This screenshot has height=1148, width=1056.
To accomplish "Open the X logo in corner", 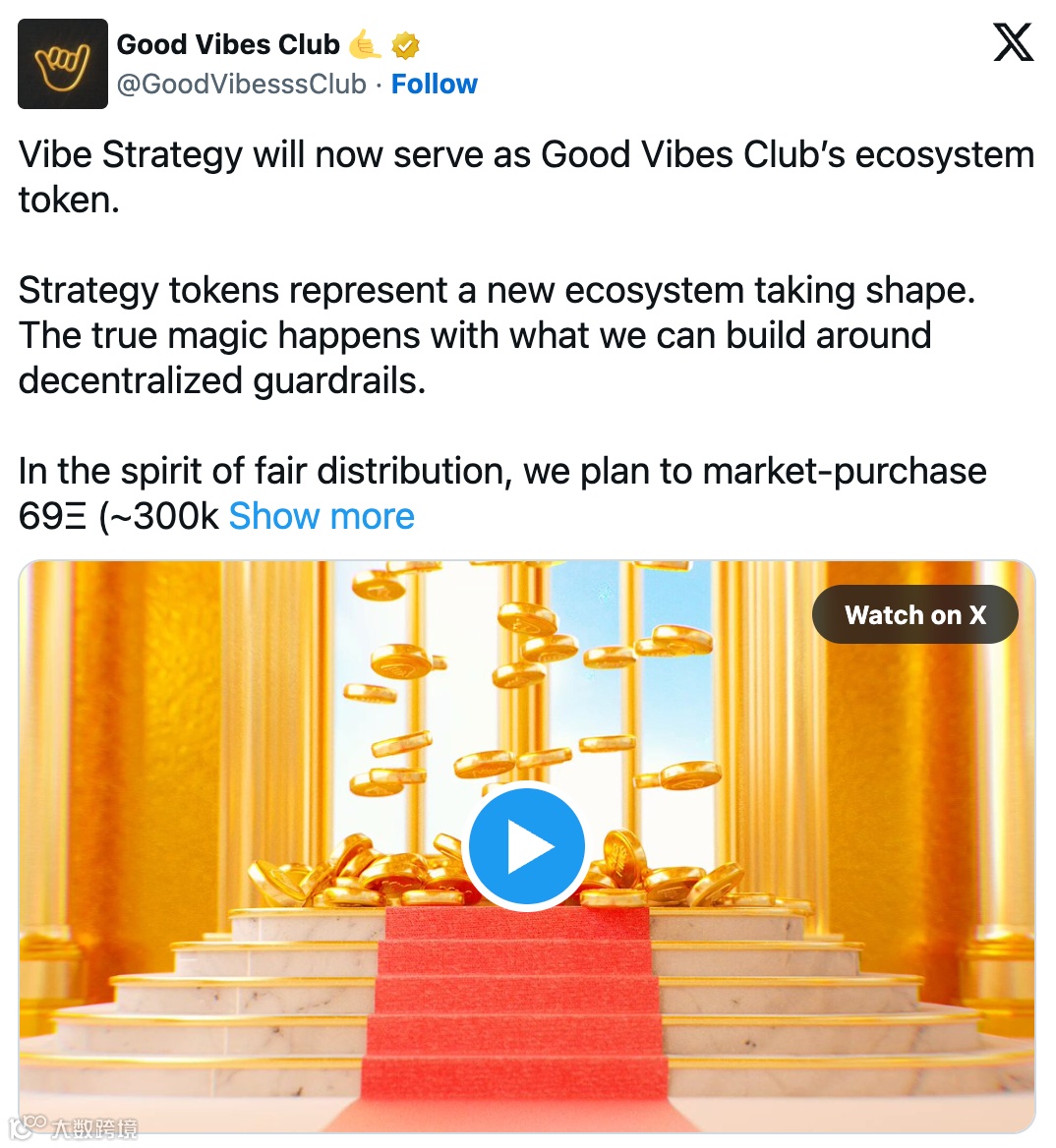I will [1014, 42].
